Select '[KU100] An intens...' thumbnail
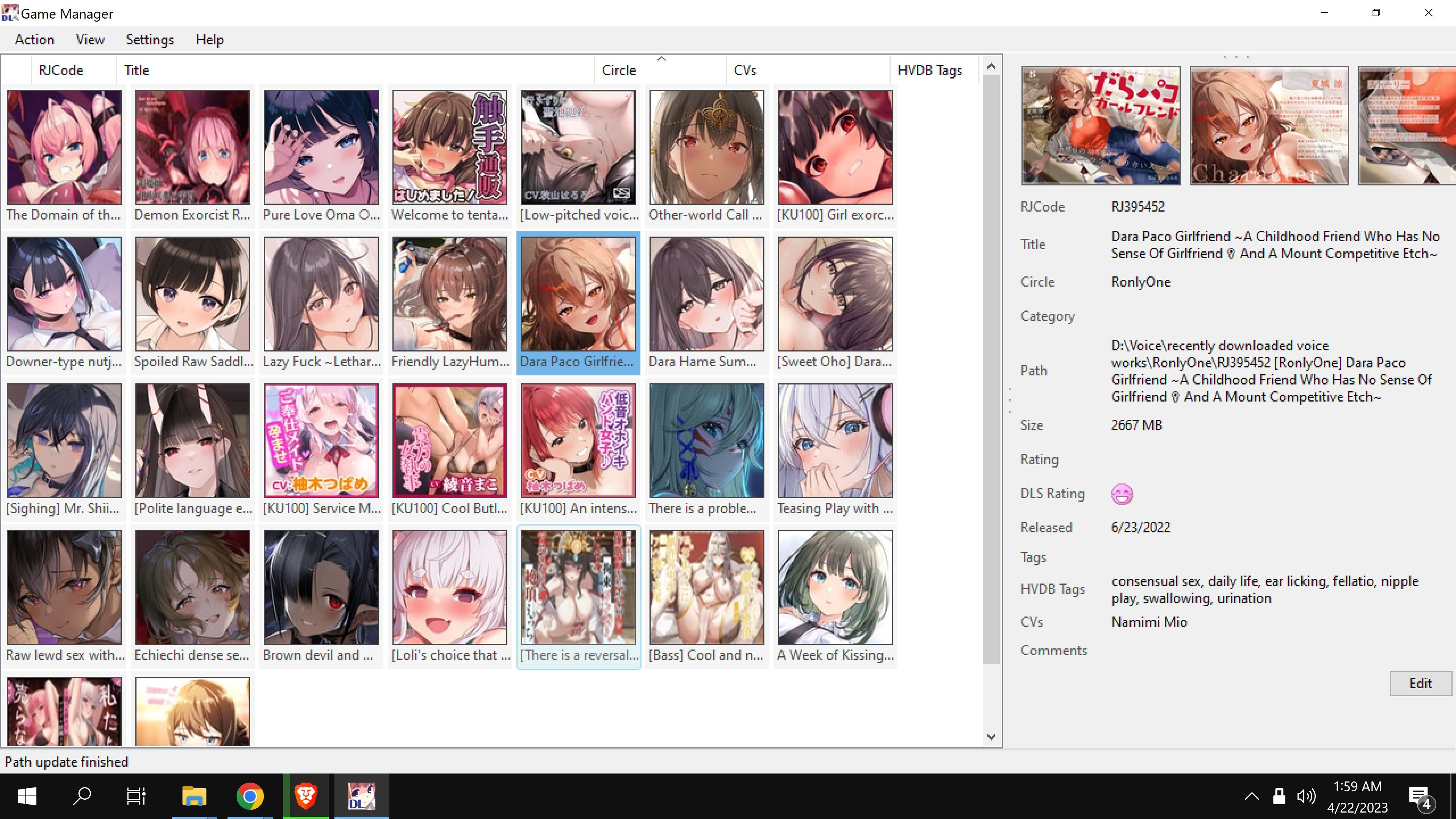The height and width of the screenshot is (819, 1456). (x=578, y=441)
